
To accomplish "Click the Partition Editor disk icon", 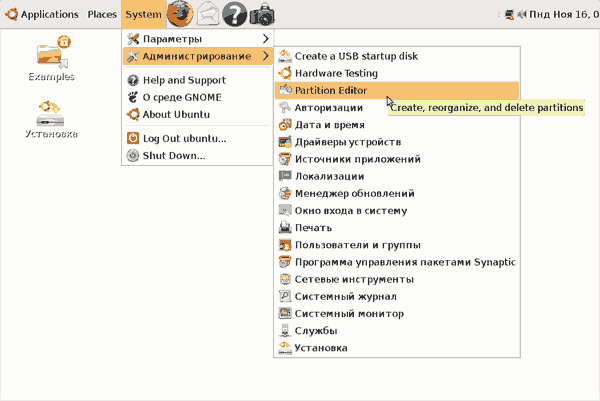I will (285, 90).
